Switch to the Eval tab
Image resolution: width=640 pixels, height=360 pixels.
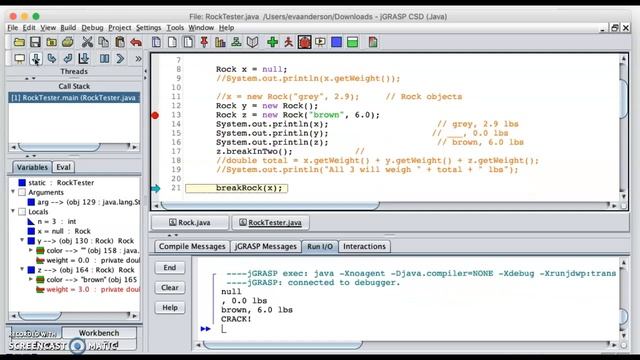coord(63,167)
